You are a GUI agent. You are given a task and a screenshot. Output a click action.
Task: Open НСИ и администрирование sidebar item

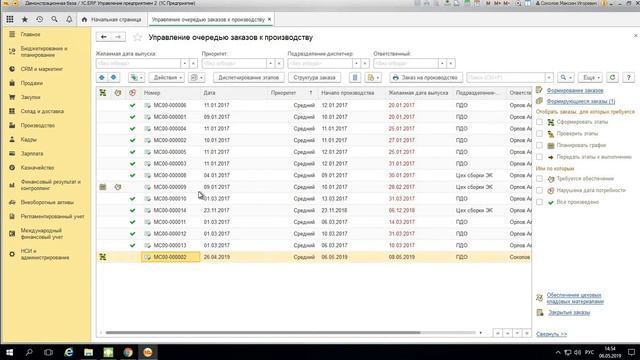(x=45, y=254)
